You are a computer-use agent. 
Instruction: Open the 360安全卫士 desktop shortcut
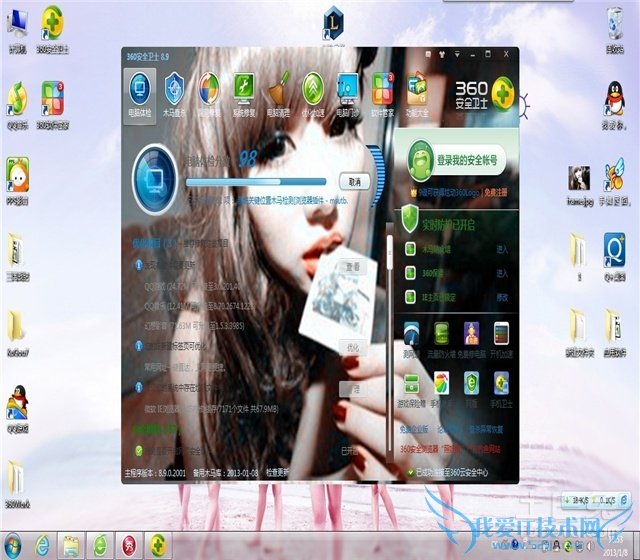tap(52, 30)
